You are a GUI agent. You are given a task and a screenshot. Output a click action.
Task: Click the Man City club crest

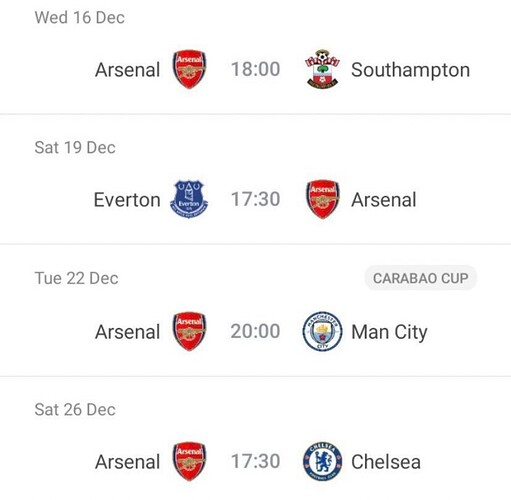click(x=322, y=331)
